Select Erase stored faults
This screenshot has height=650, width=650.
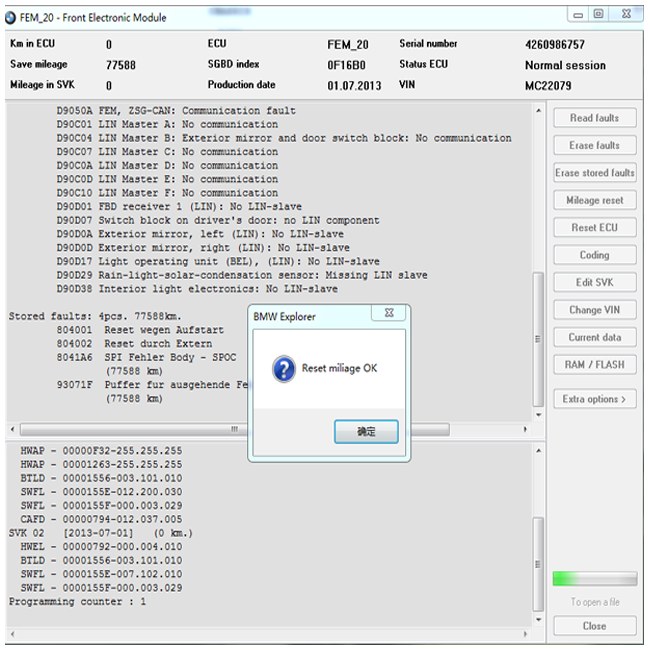pyautogui.click(x=595, y=173)
